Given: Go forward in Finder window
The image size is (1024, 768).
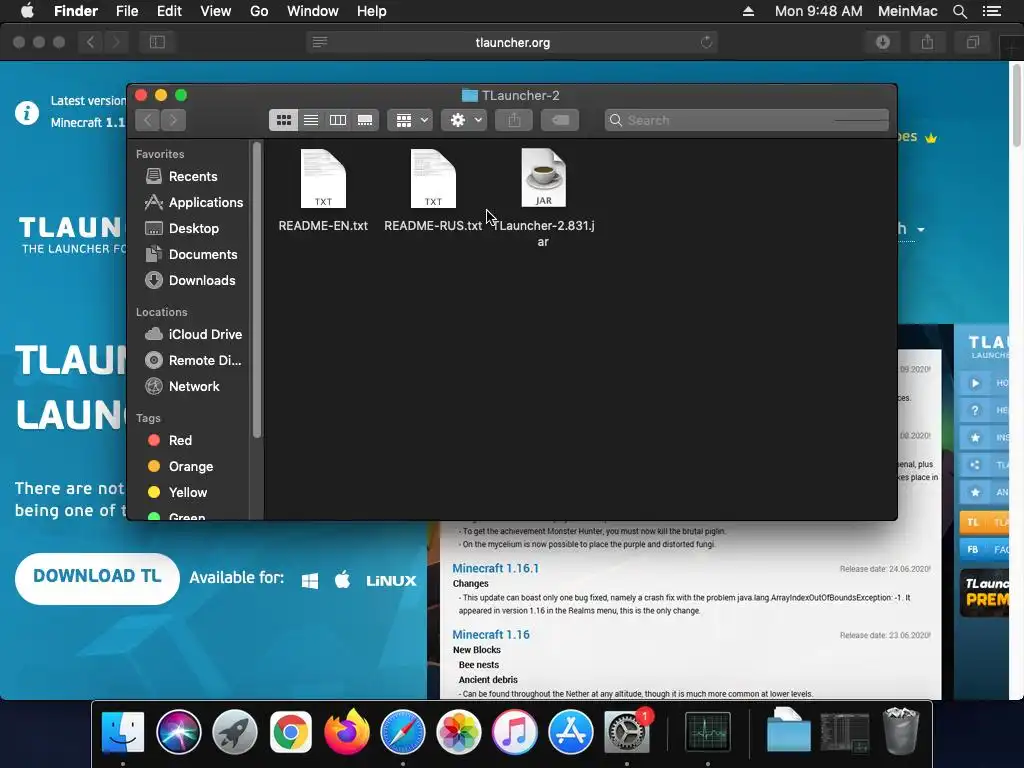Looking at the screenshot, I should pyautogui.click(x=173, y=120).
